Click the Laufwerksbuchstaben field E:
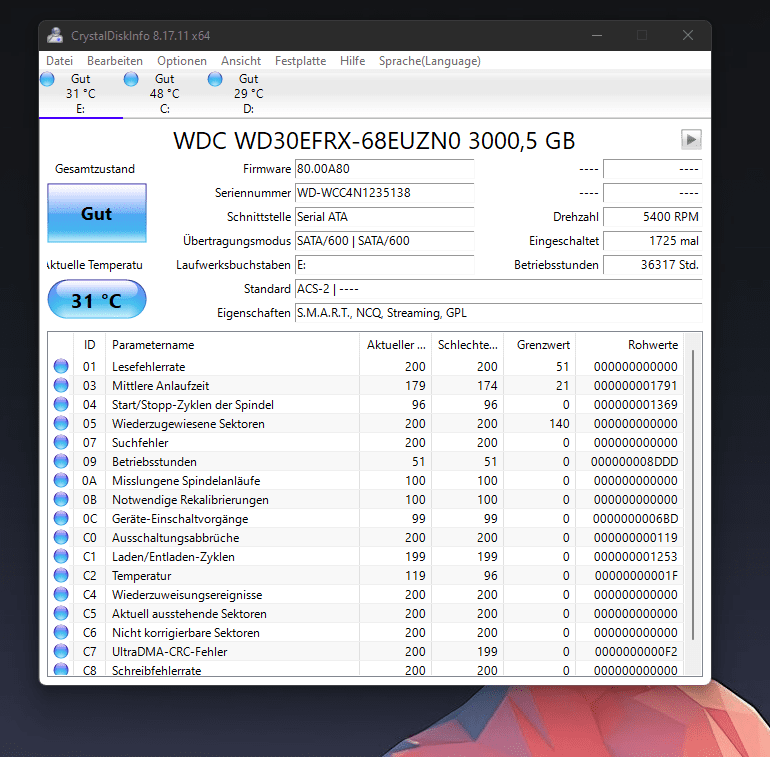 (x=385, y=265)
